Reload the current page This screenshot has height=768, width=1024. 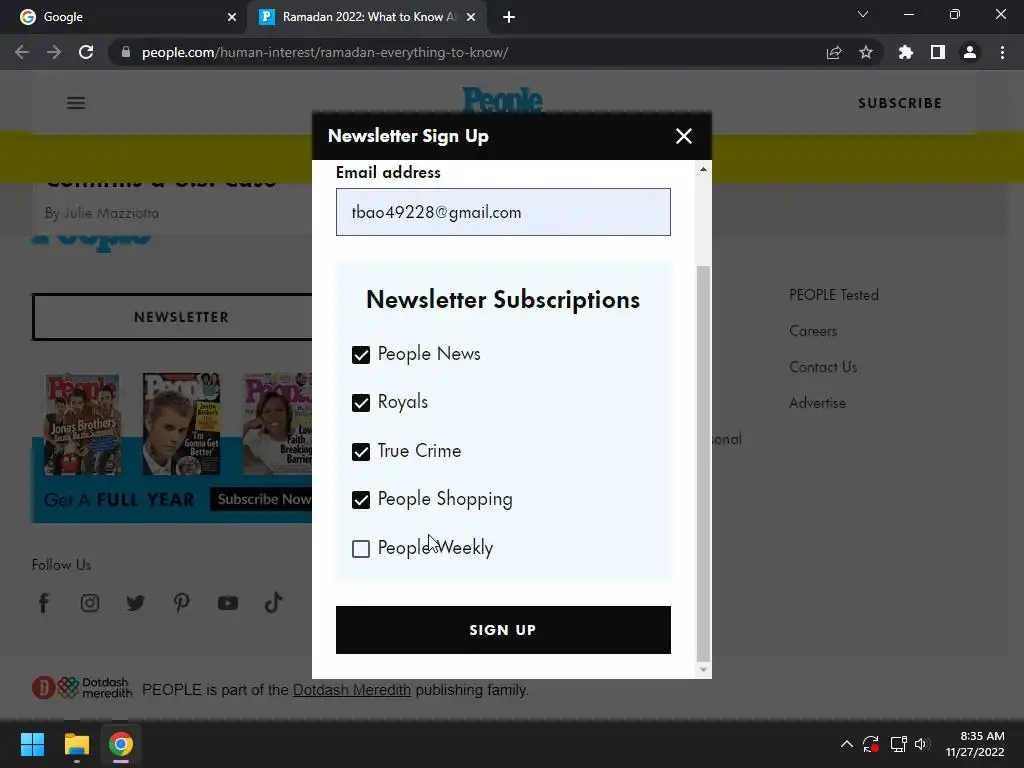(x=86, y=52)
